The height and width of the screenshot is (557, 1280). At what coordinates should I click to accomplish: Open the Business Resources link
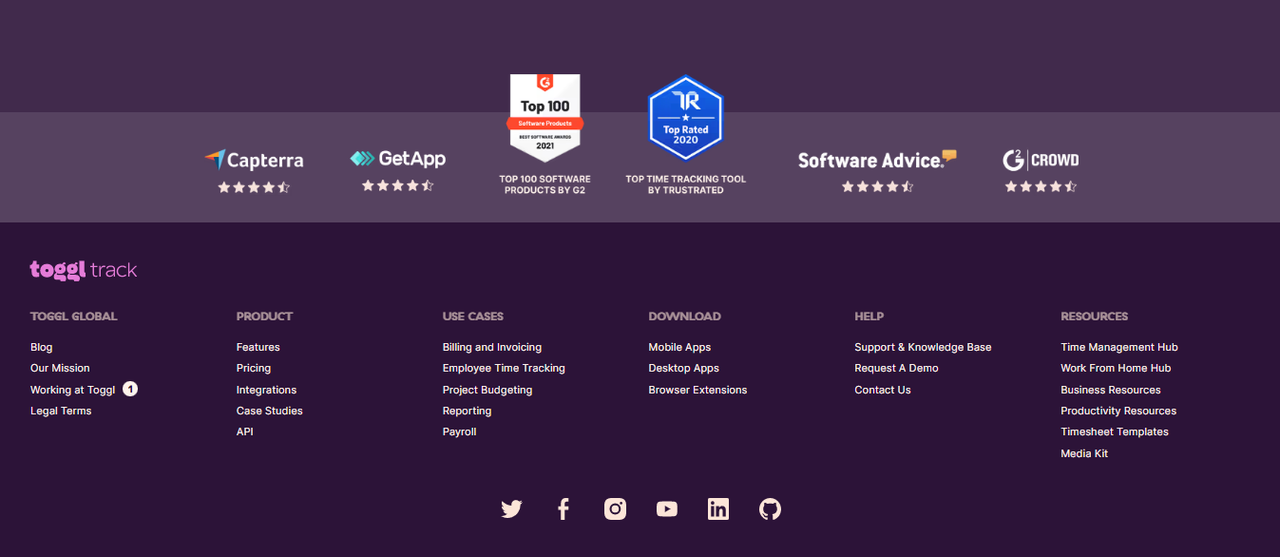tap(1111, 390)
